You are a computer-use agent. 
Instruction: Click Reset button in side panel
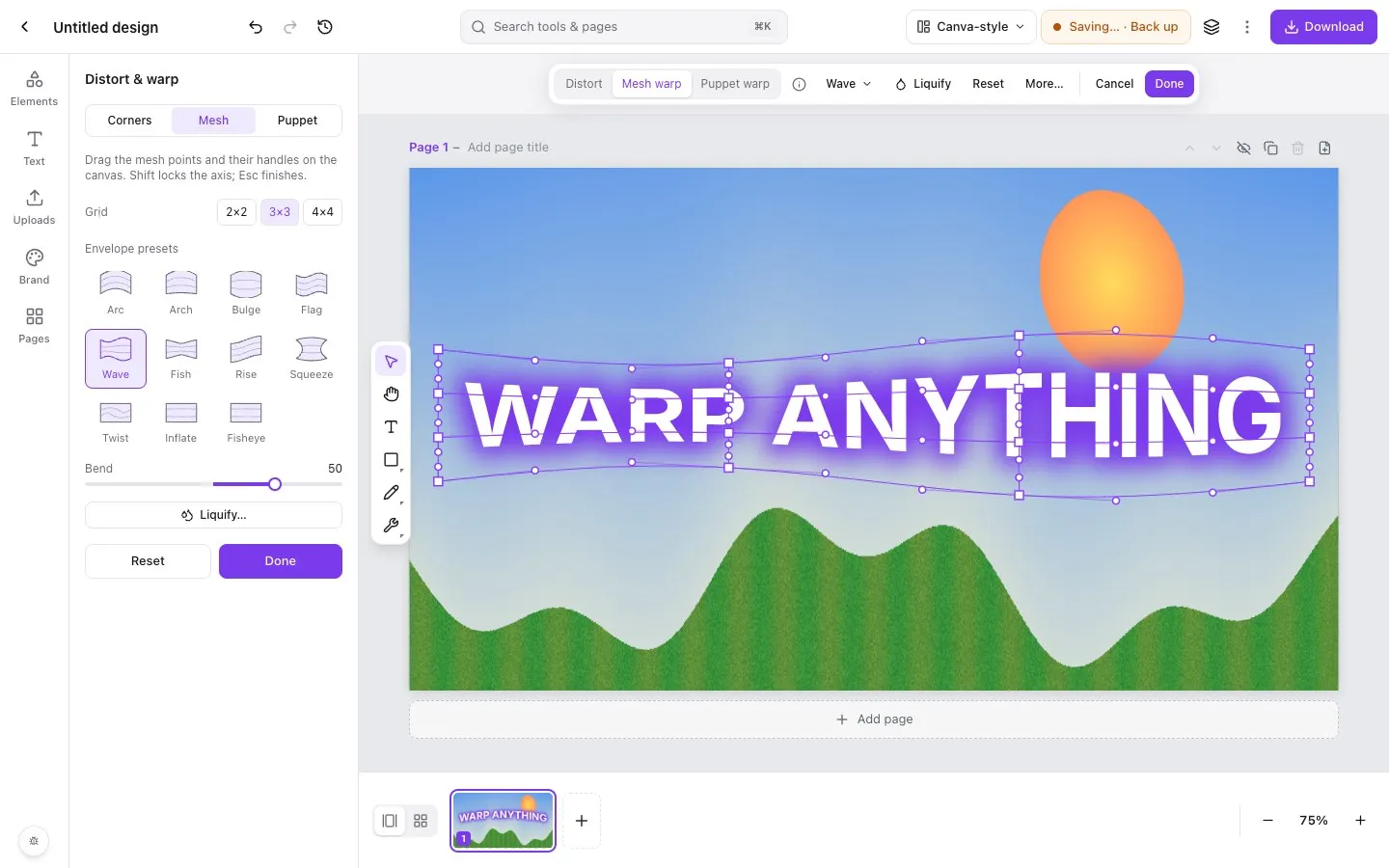coord(148,561)
